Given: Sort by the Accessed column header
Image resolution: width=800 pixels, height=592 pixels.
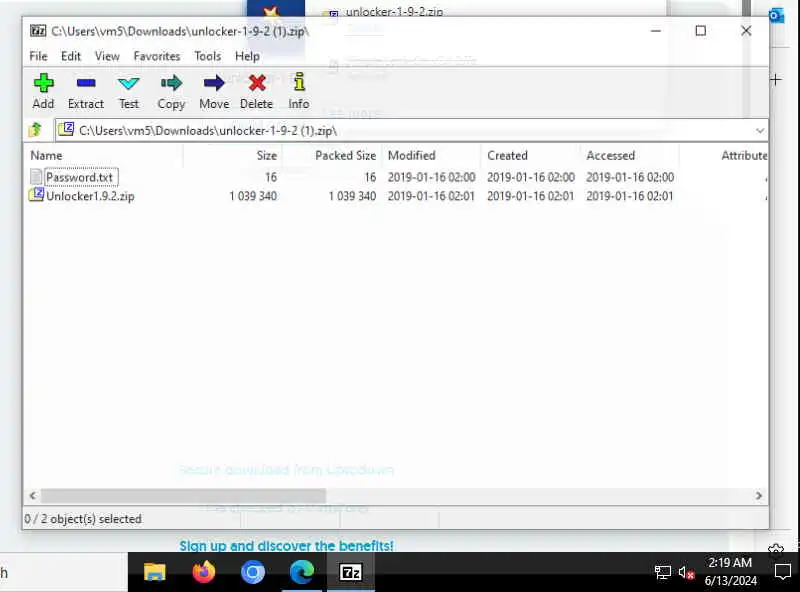Looking at the screenshot, I should pyautogui.click(x=630, y=156).
